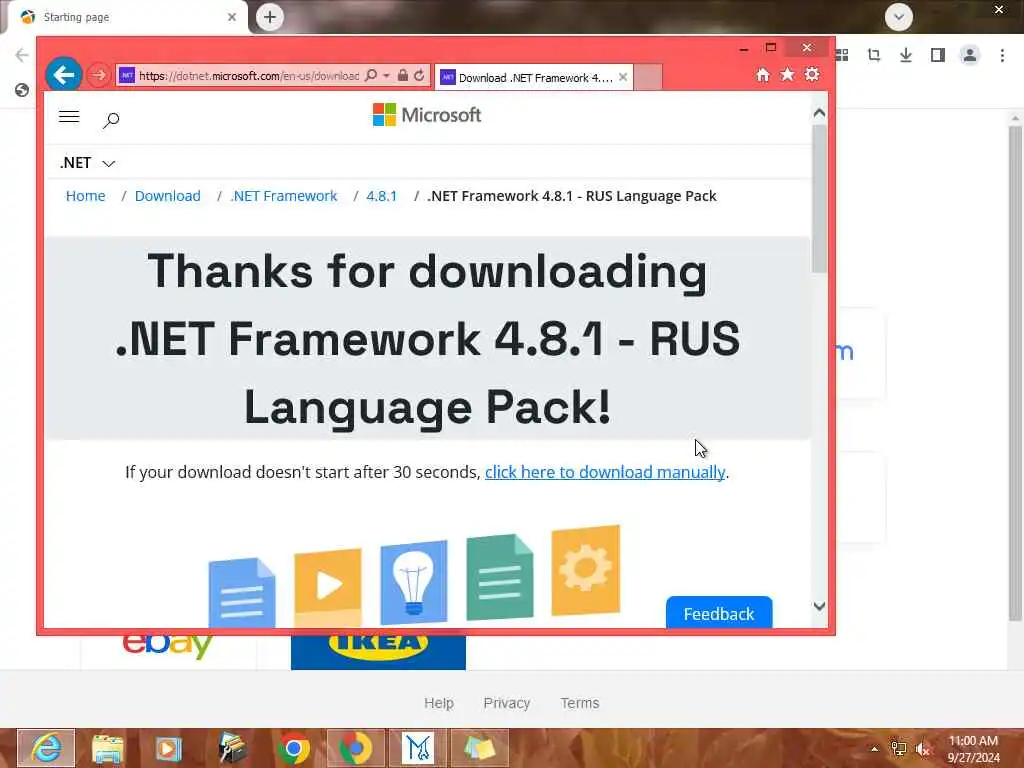
Task: Maximize the Internet Explorer window
Action: (771, 48)
